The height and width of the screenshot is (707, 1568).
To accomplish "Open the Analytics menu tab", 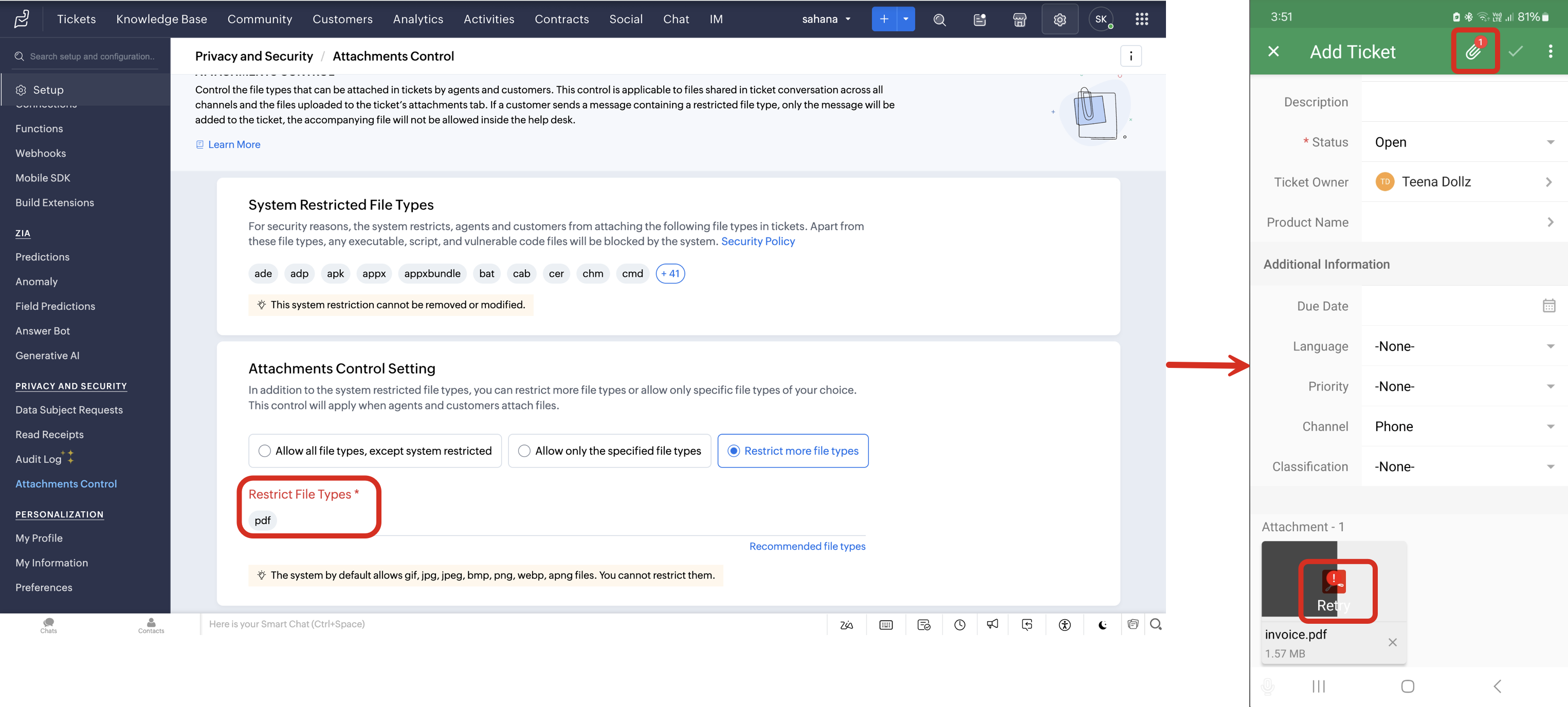I will pos(417,20).
